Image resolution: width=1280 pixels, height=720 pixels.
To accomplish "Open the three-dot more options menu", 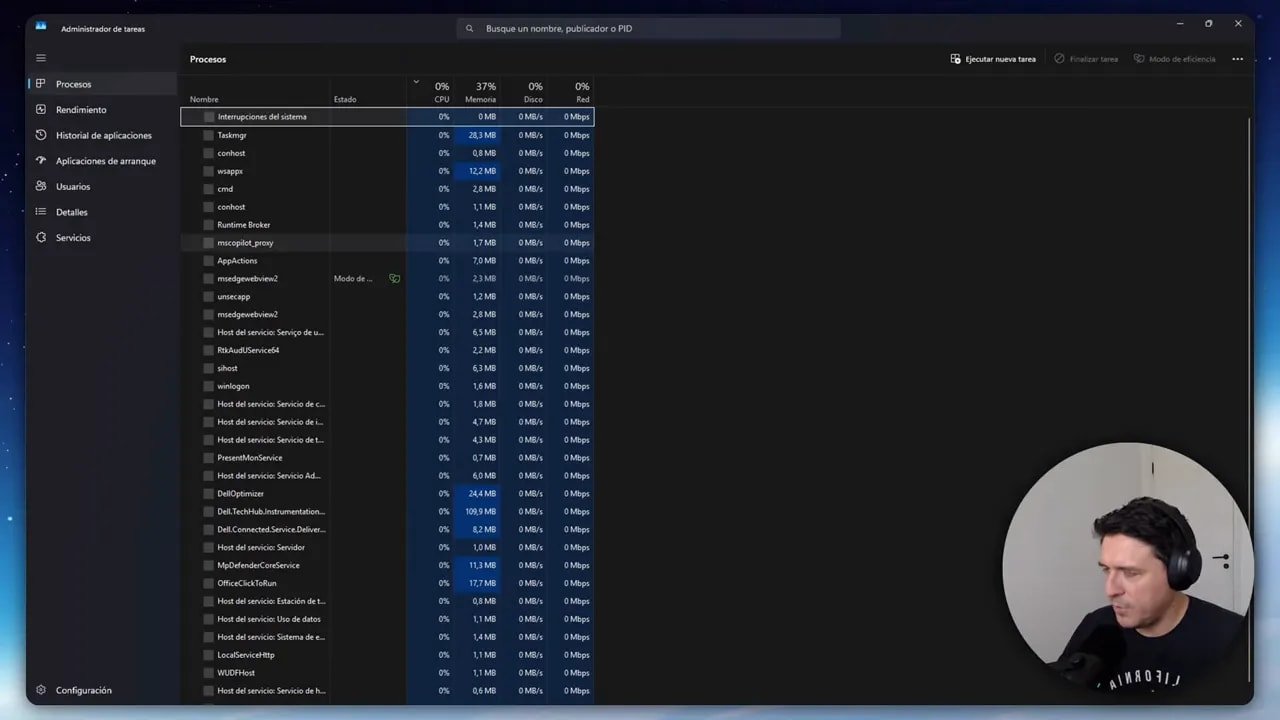I will point(1237,59).
